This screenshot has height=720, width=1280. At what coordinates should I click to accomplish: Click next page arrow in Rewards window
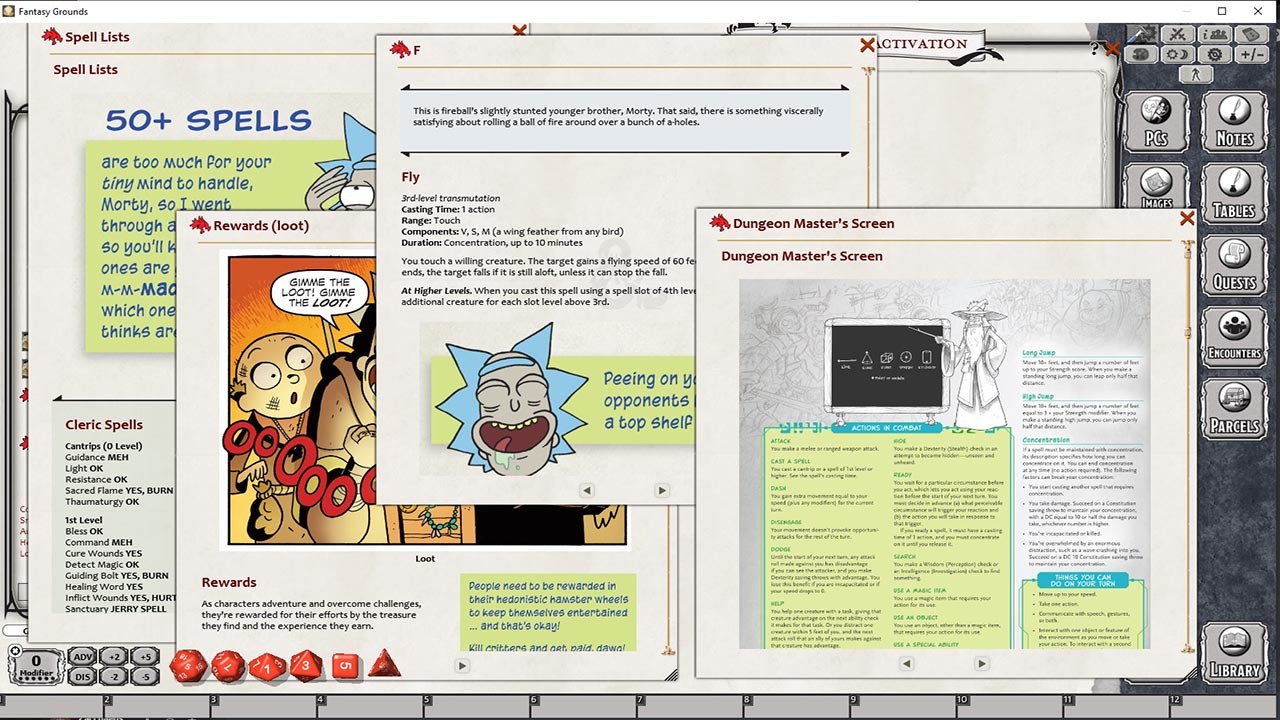click(462, 665)
